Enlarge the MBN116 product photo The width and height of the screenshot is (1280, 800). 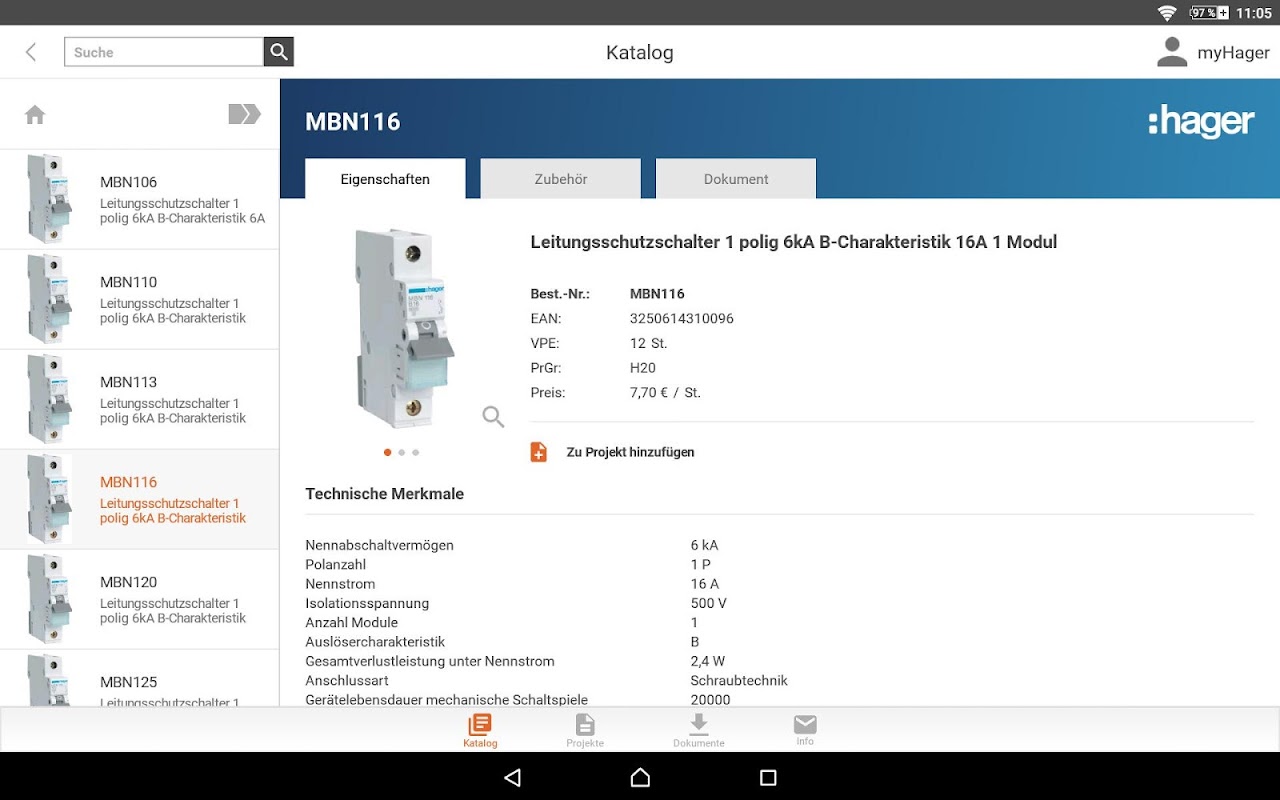(x=405, y=328)
